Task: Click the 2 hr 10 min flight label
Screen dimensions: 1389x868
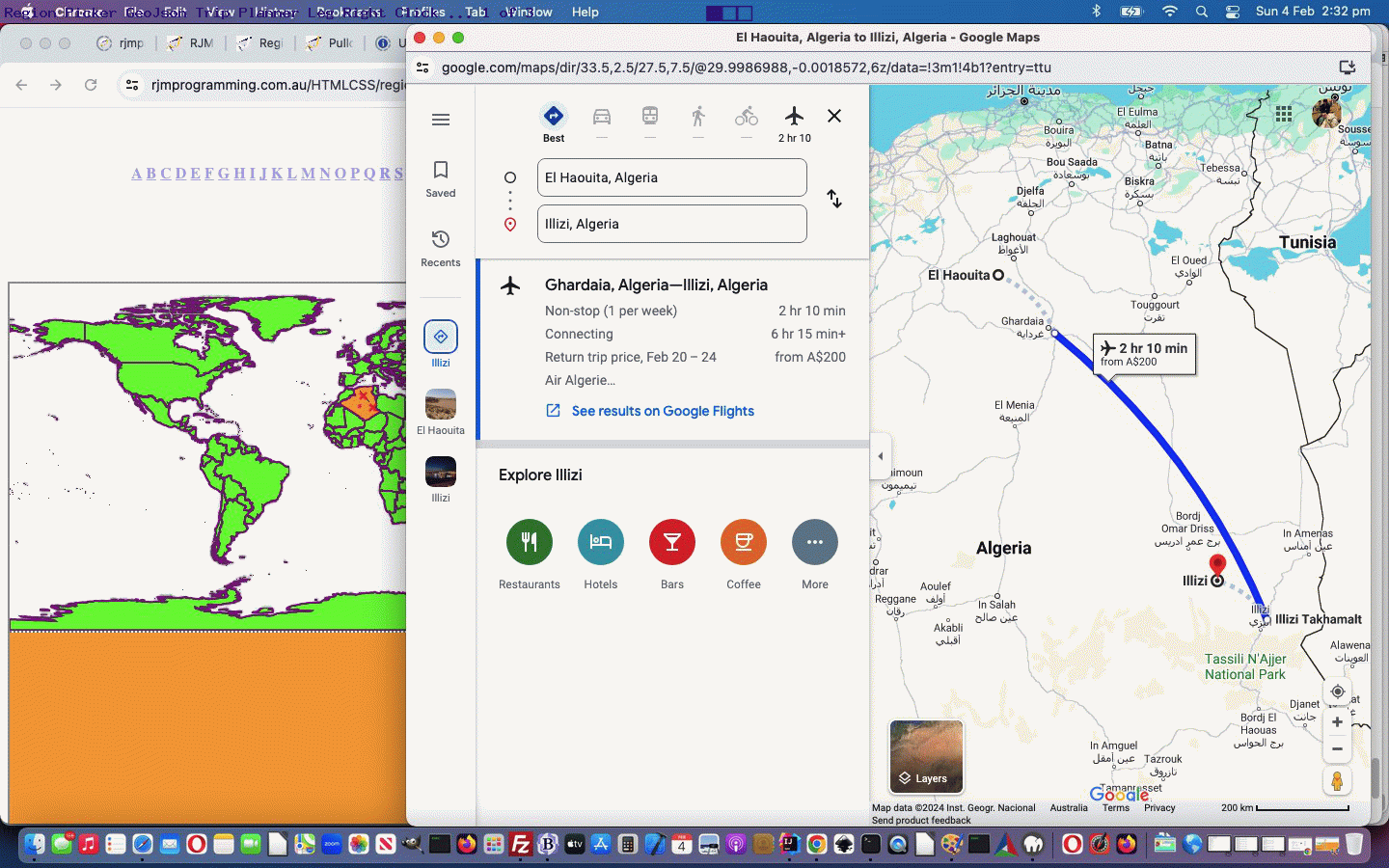Action: coord(1145,354)
